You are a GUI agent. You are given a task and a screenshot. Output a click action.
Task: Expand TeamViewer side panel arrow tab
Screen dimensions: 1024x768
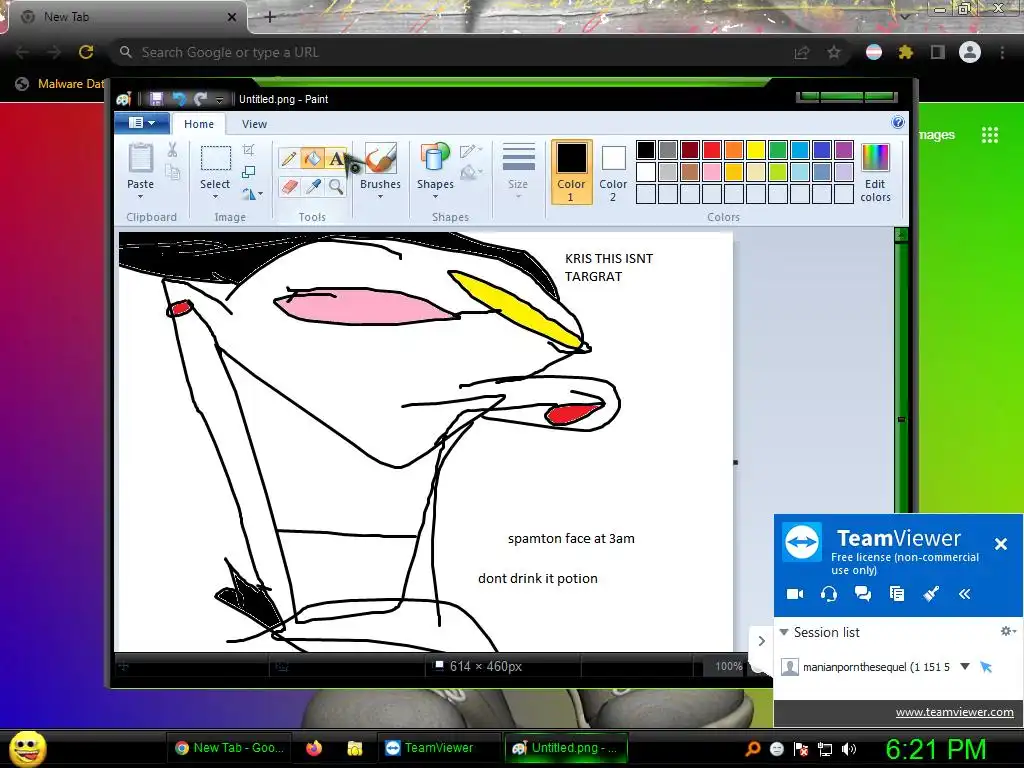761,641
